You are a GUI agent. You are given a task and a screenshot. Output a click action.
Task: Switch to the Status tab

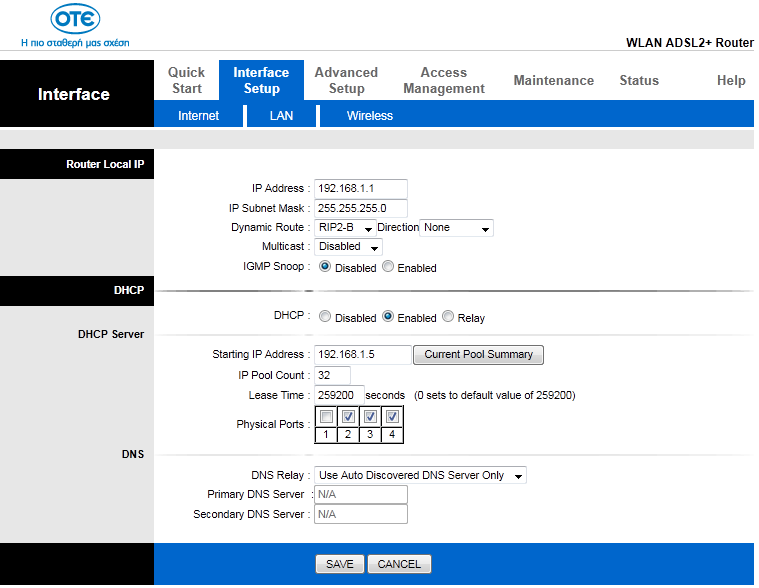click(639, 80)
